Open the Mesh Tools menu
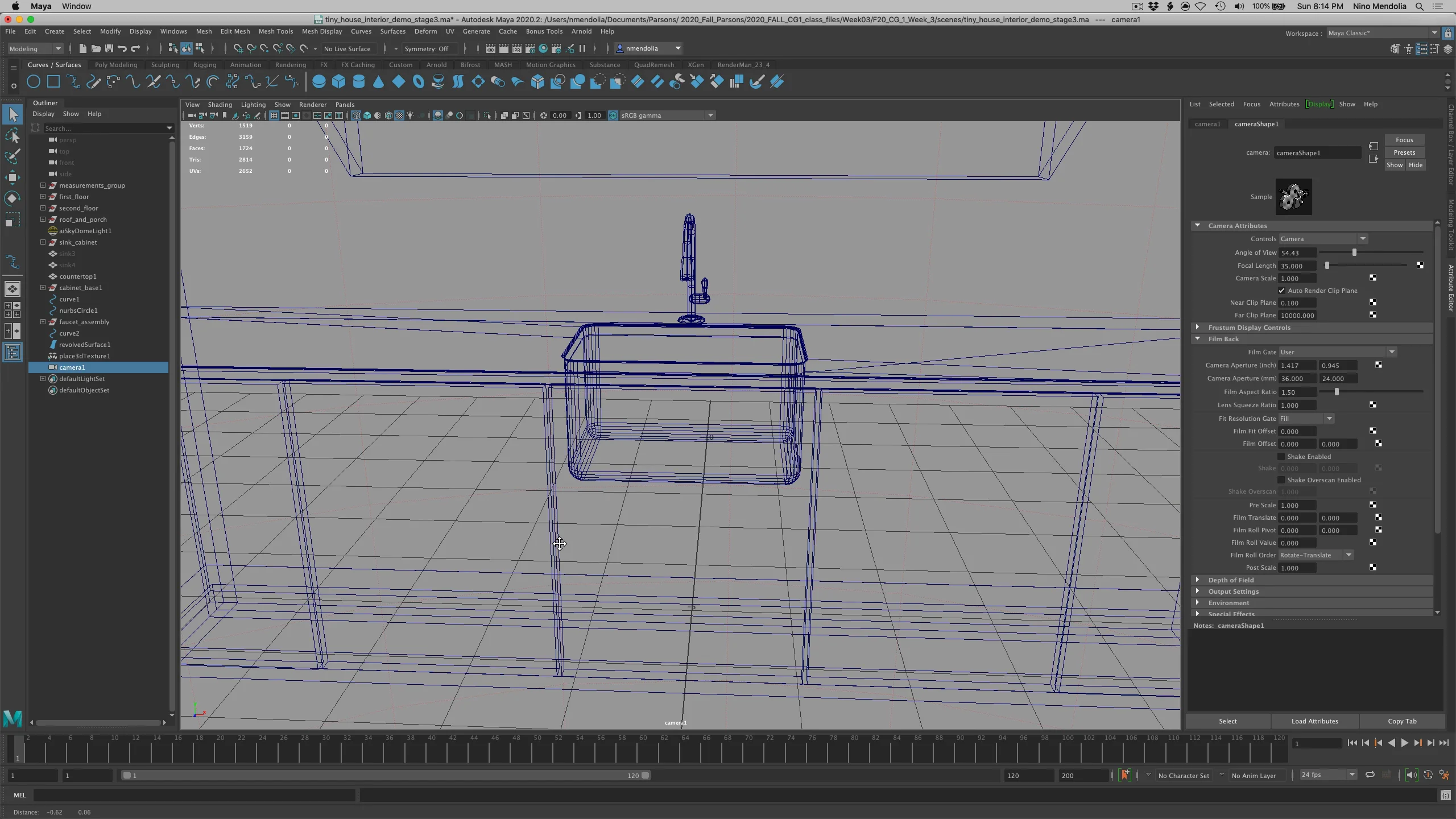 click(275, 31)
